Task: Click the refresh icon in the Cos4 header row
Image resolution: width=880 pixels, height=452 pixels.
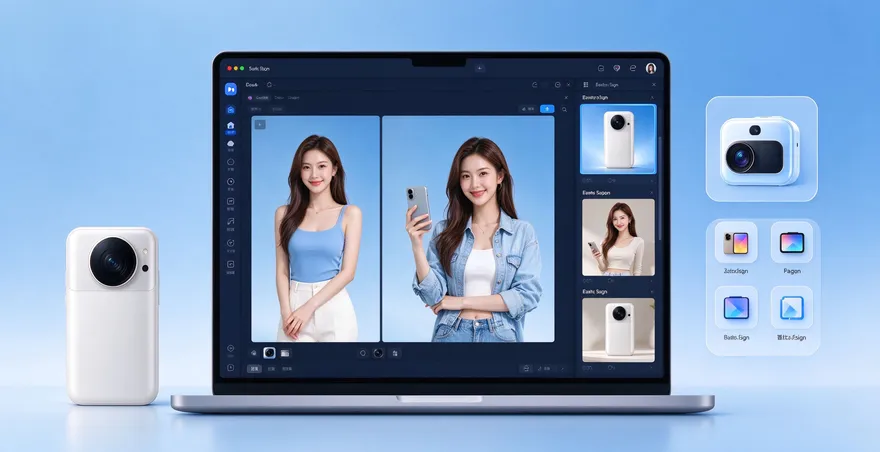Action: (x=535, y=85)
